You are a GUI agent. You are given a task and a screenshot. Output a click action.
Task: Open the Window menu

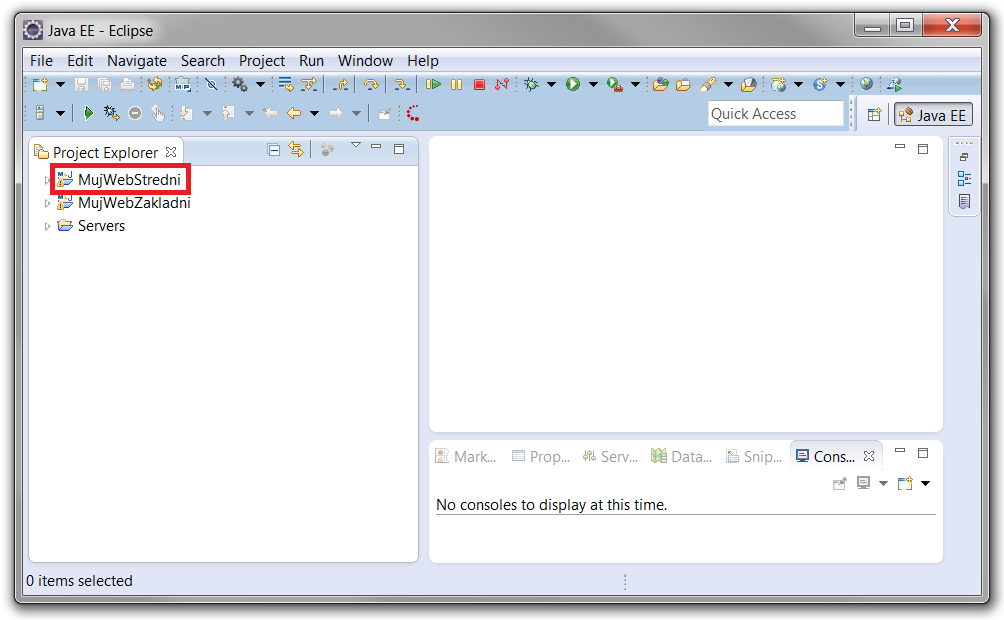[365, 61]
